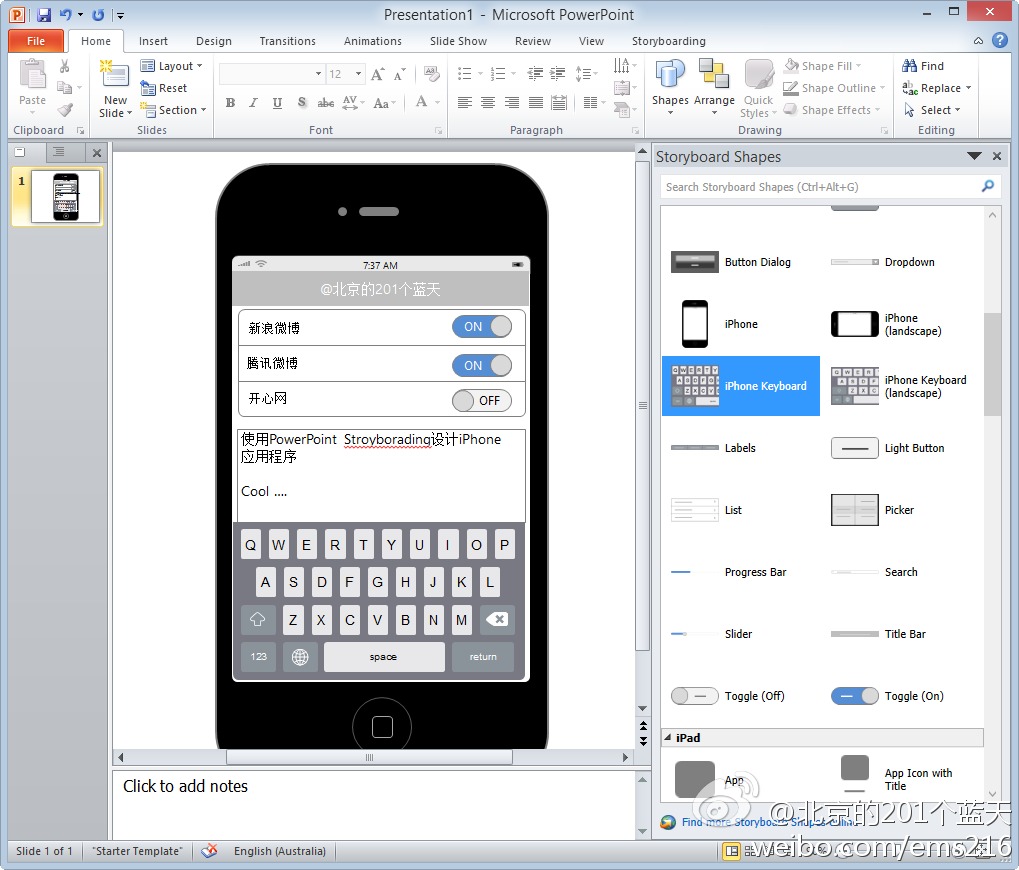1019x870 pixels.
Task: Increase the font size
Action: (x=378, y=74)
